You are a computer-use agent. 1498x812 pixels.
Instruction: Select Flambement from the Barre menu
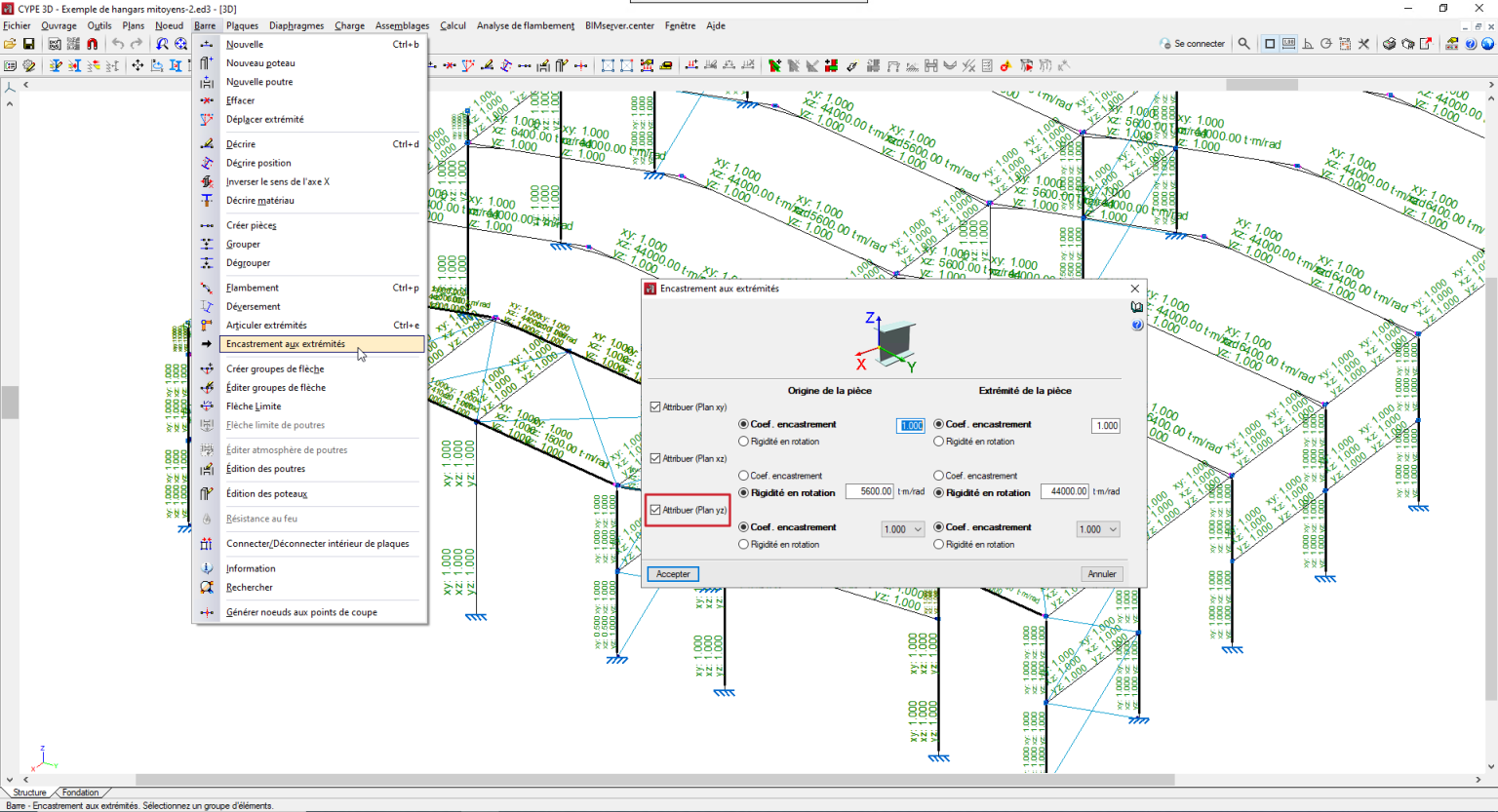[253, 288]
